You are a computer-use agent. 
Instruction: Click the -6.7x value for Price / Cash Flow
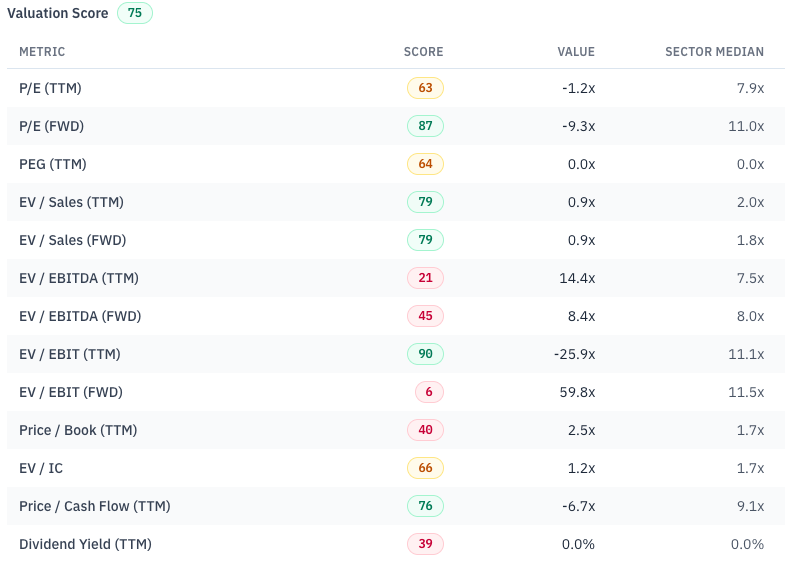pos(578,507)
